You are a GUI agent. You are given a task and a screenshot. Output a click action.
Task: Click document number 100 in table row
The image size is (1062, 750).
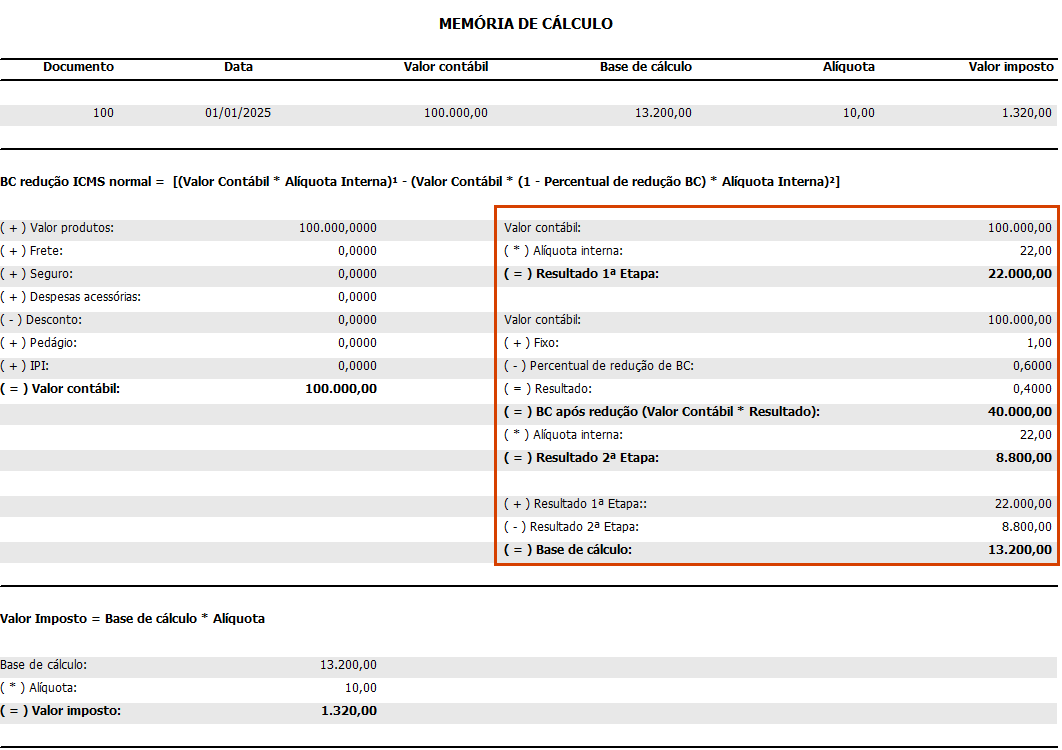(103, 113)
